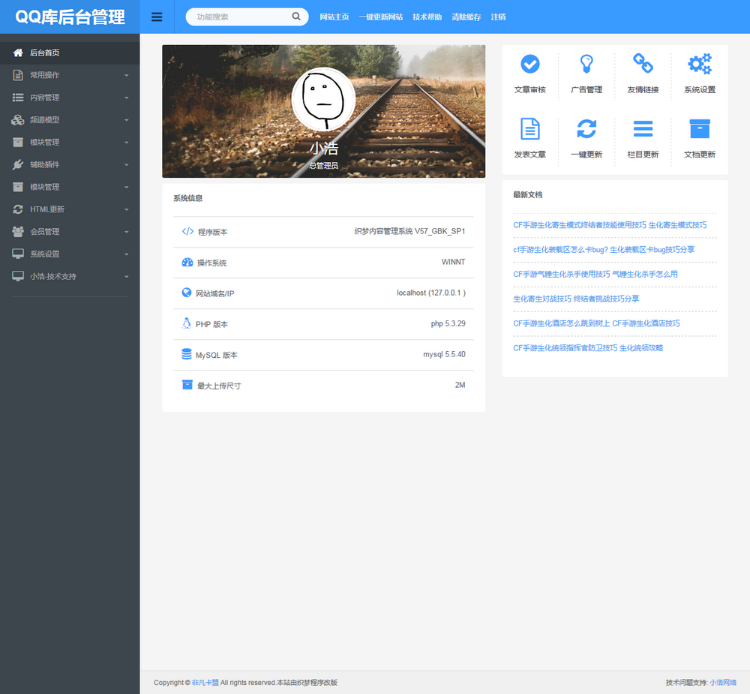
Task: Expand 频道模型 using its dropdown arrow
Action: (x=126, y=120)
